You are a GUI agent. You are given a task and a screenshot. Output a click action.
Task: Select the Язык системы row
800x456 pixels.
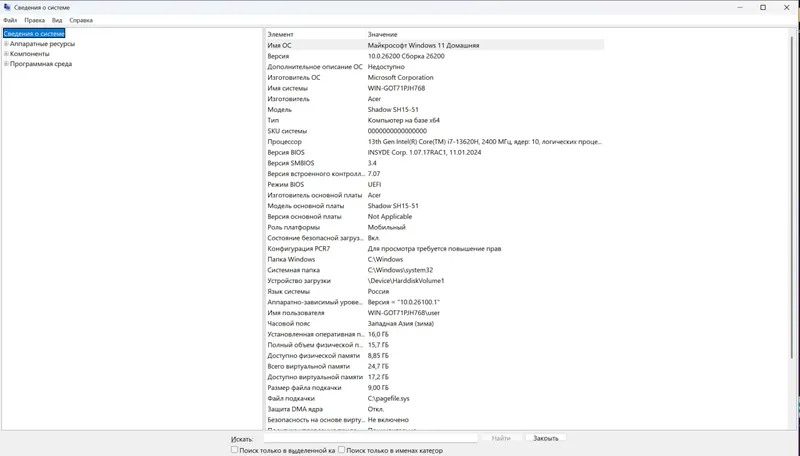435,292
